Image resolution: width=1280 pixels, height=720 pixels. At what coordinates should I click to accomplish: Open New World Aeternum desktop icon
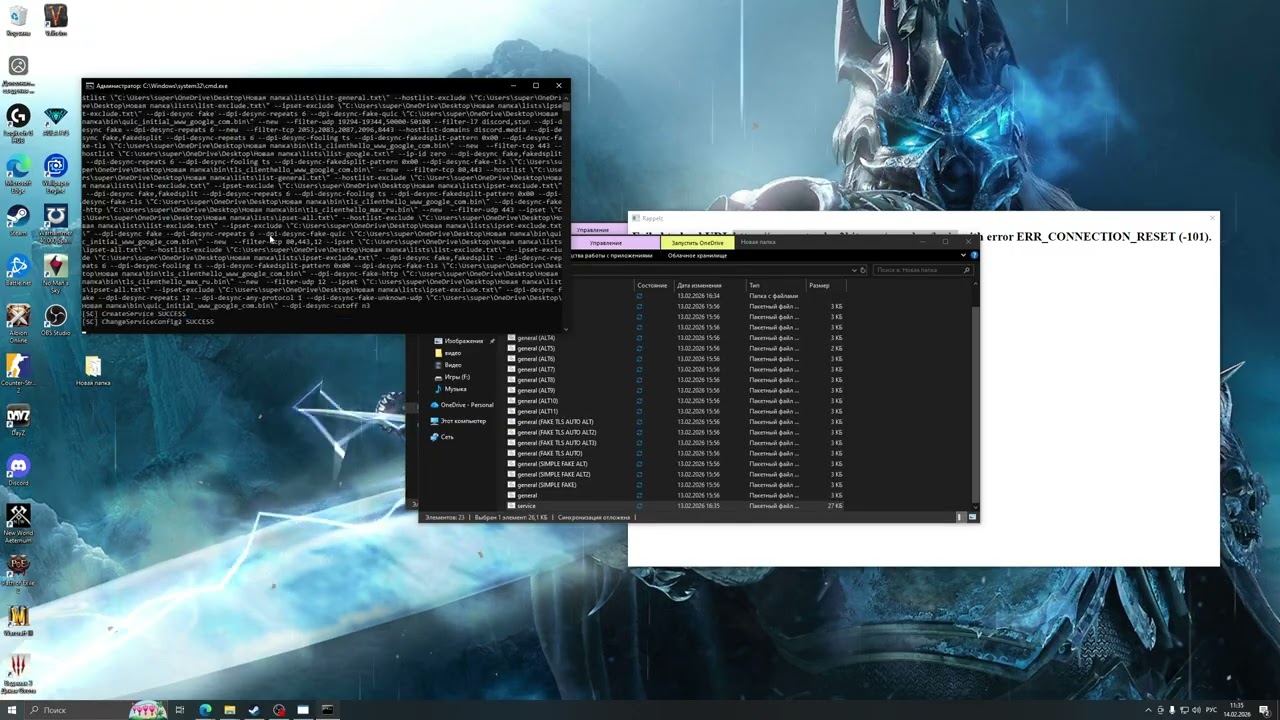pyautogui.click(x=18, y=520)
